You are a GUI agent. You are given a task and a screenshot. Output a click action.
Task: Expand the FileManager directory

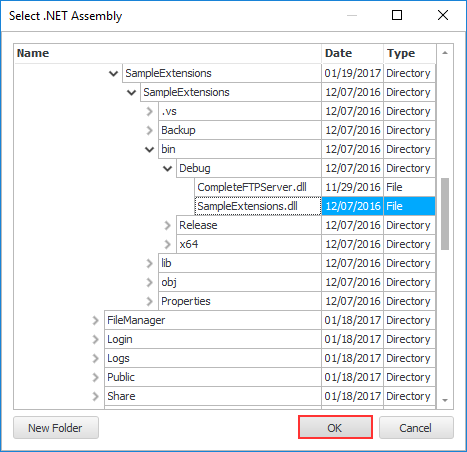(95, 320)
